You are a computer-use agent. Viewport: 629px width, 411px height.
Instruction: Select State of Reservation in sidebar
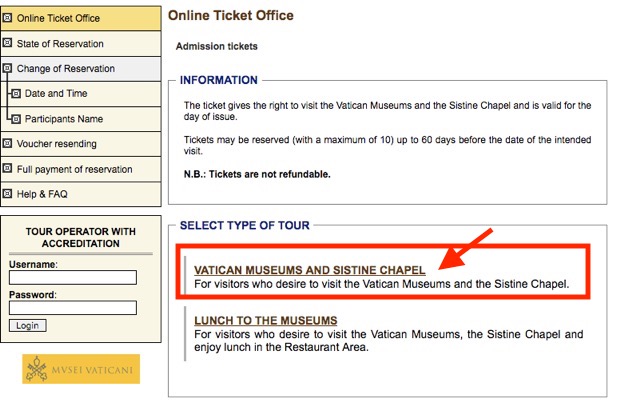(81, 44)
